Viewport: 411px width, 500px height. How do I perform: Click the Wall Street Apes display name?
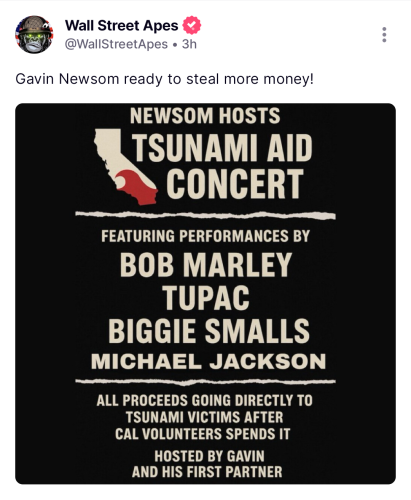122,26
